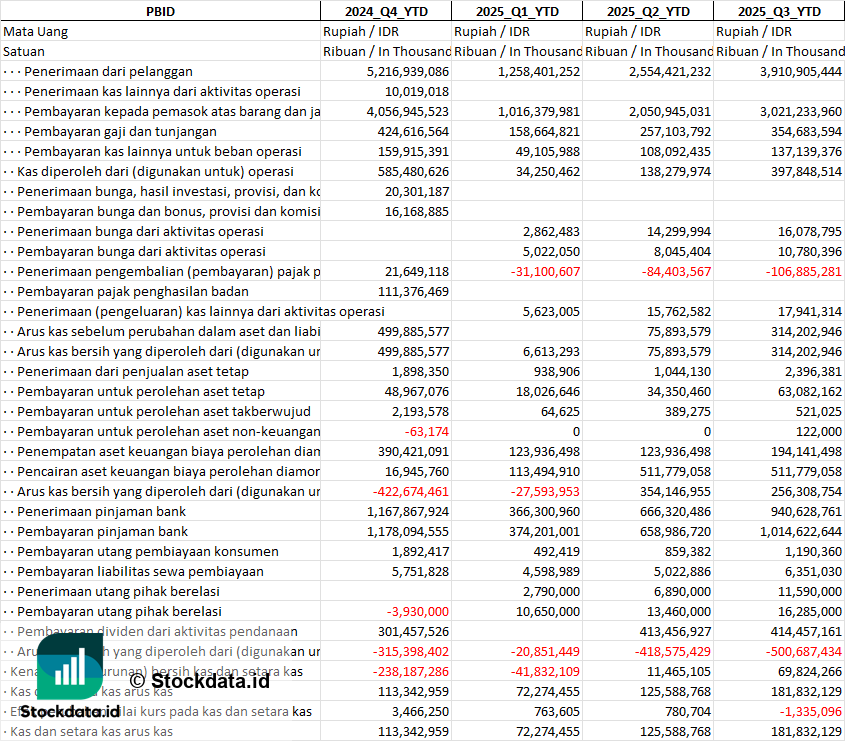Click the value 69,824,266
Image resolution: width=845 pixels, height=741 pixels.
(x=809, y=671)
